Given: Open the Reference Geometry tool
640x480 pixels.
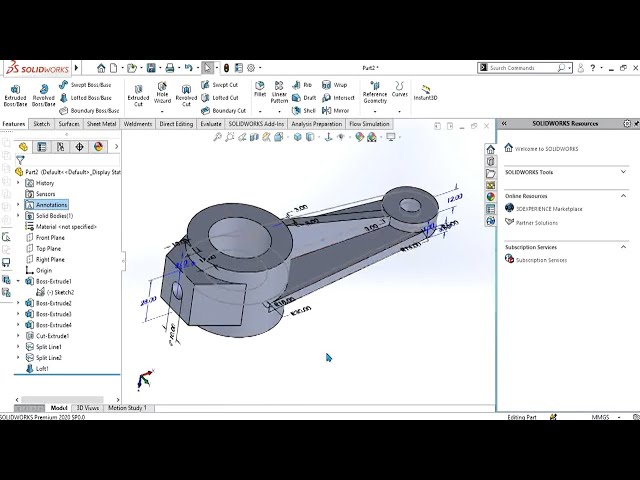Looking at the screenshot, I should tap(375, 92).
